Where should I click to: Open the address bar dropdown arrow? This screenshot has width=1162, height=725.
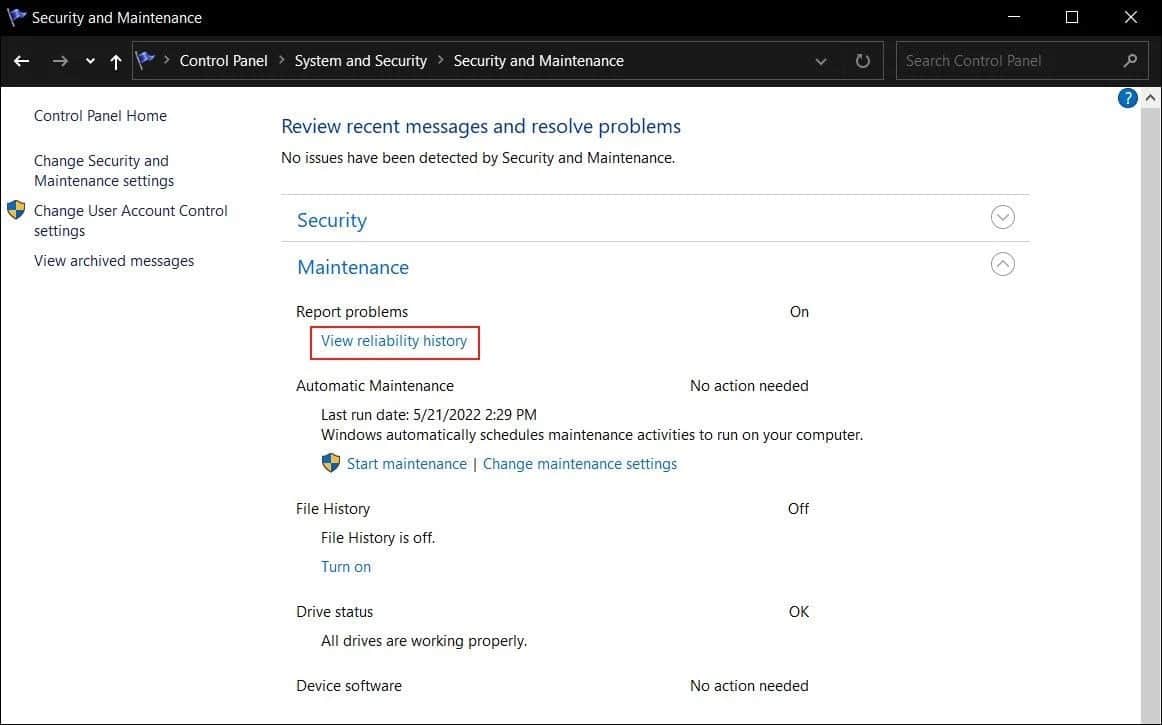(x=820, y=60)
